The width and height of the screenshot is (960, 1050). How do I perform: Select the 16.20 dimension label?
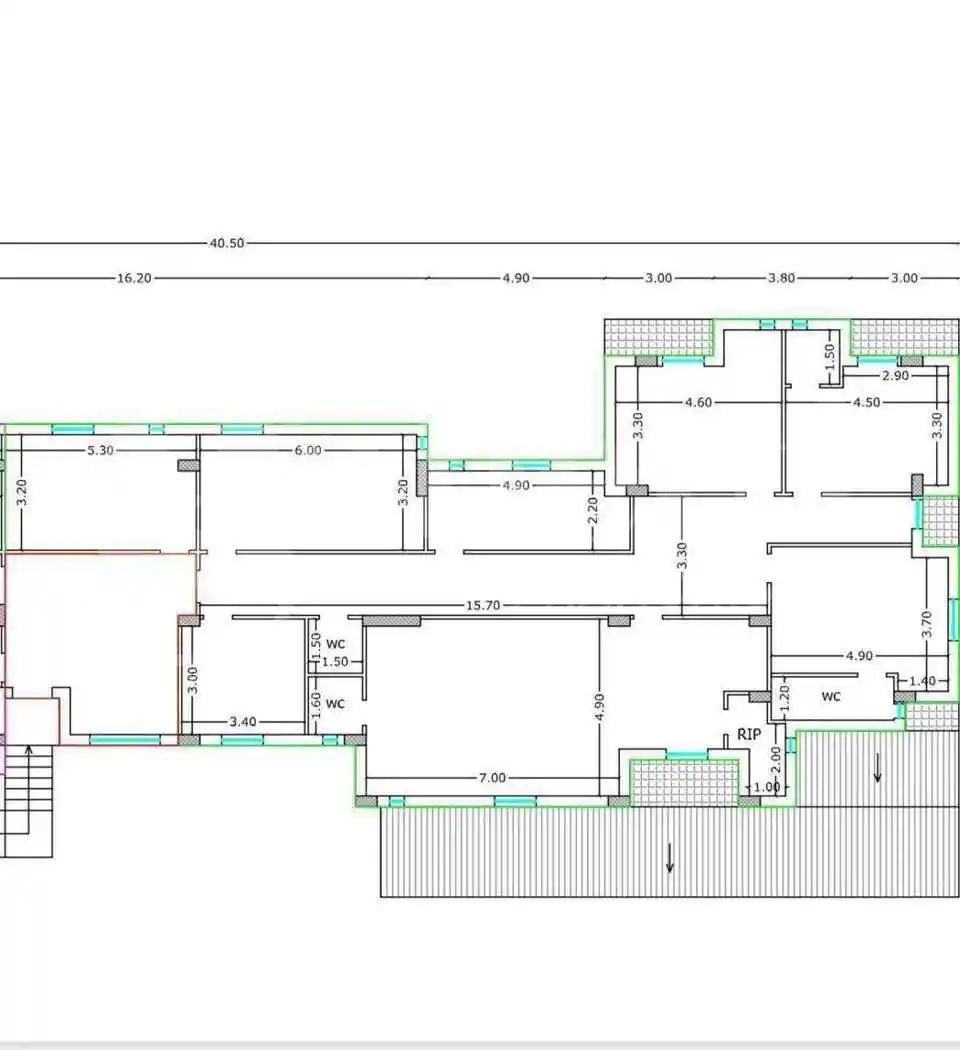[134, 278]
